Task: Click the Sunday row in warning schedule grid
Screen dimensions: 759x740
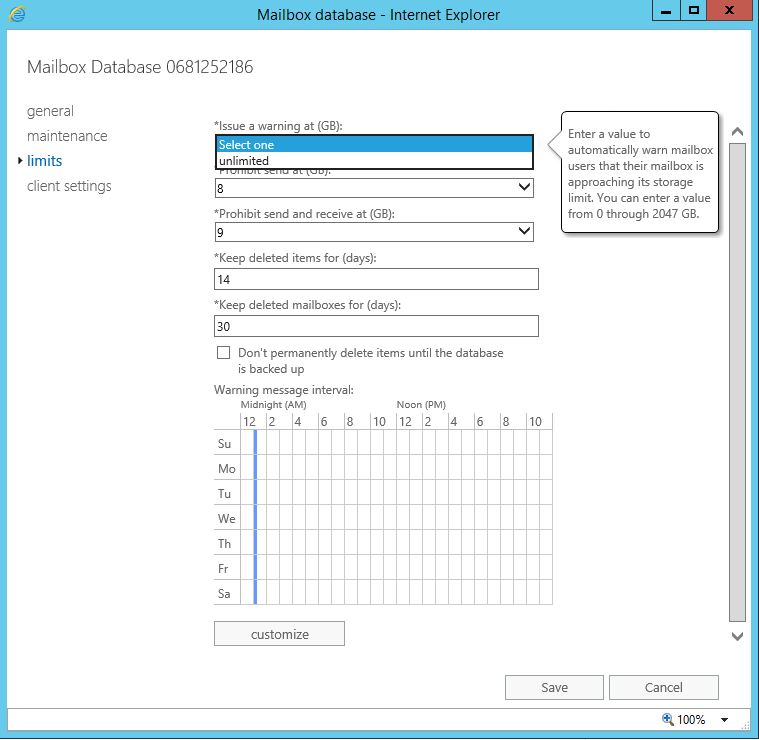Action: (395, 443)
